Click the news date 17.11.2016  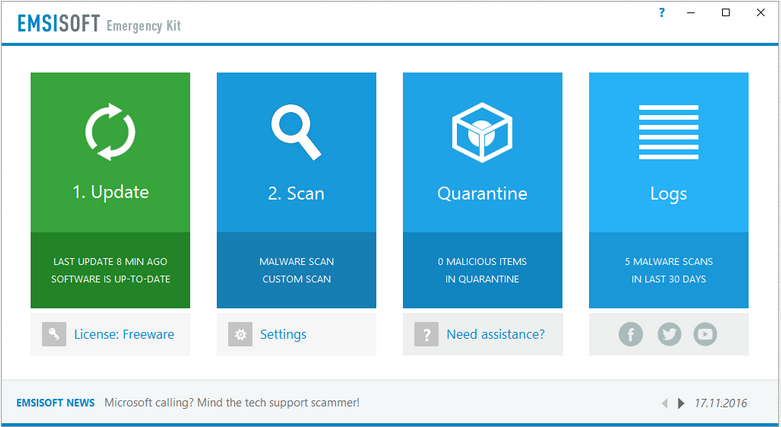721,403
